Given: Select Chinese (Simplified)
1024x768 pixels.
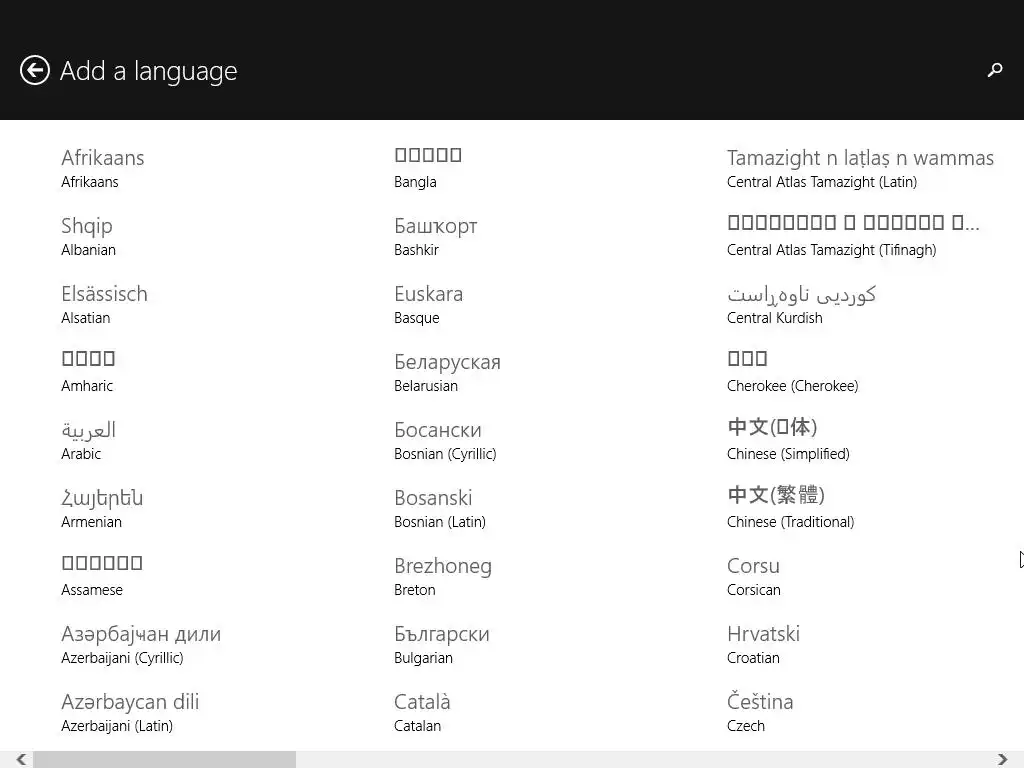Looking at the screenshot, I should (x=788, y=440).
